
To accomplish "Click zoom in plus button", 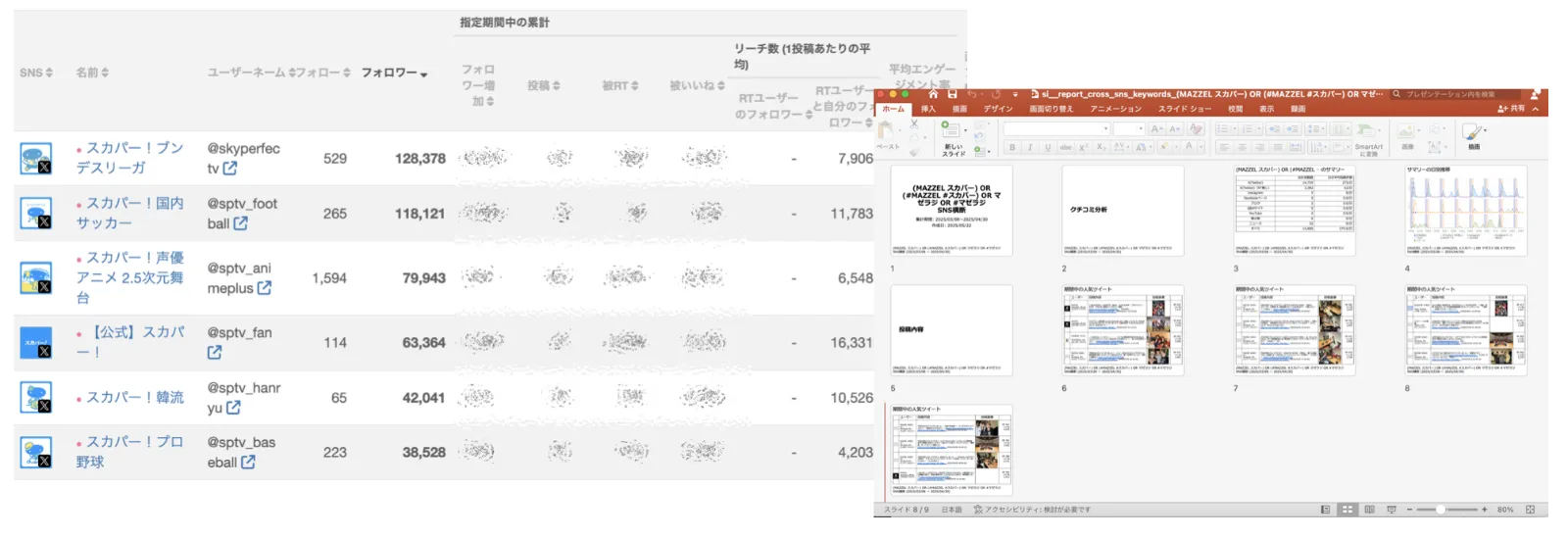I will point(1485,510).
